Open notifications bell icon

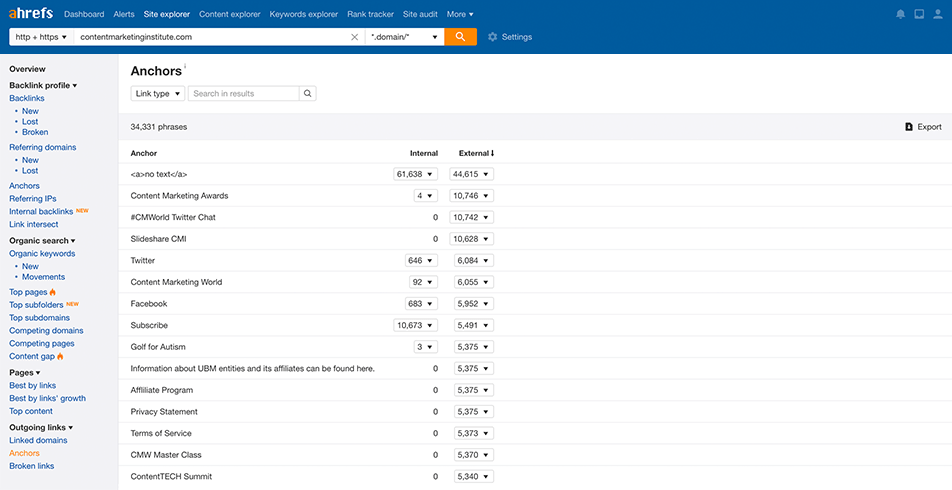point(900,15)
